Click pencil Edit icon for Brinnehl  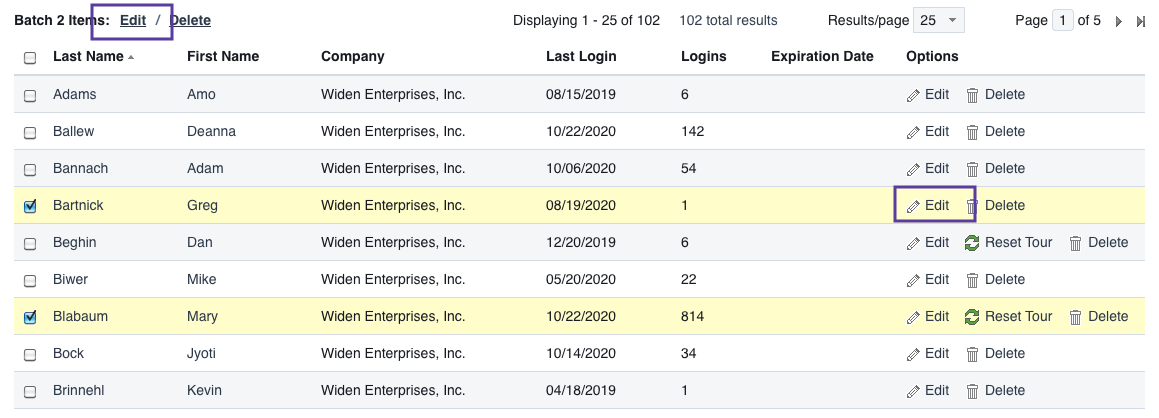point(914,391)
